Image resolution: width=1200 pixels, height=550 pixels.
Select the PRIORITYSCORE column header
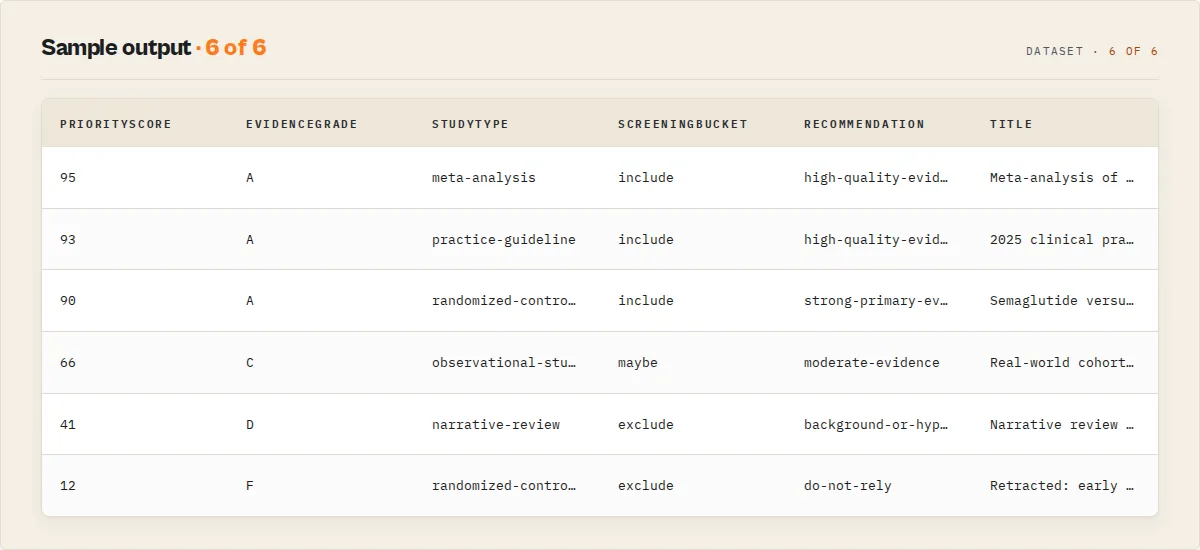[x=116, y=124]
